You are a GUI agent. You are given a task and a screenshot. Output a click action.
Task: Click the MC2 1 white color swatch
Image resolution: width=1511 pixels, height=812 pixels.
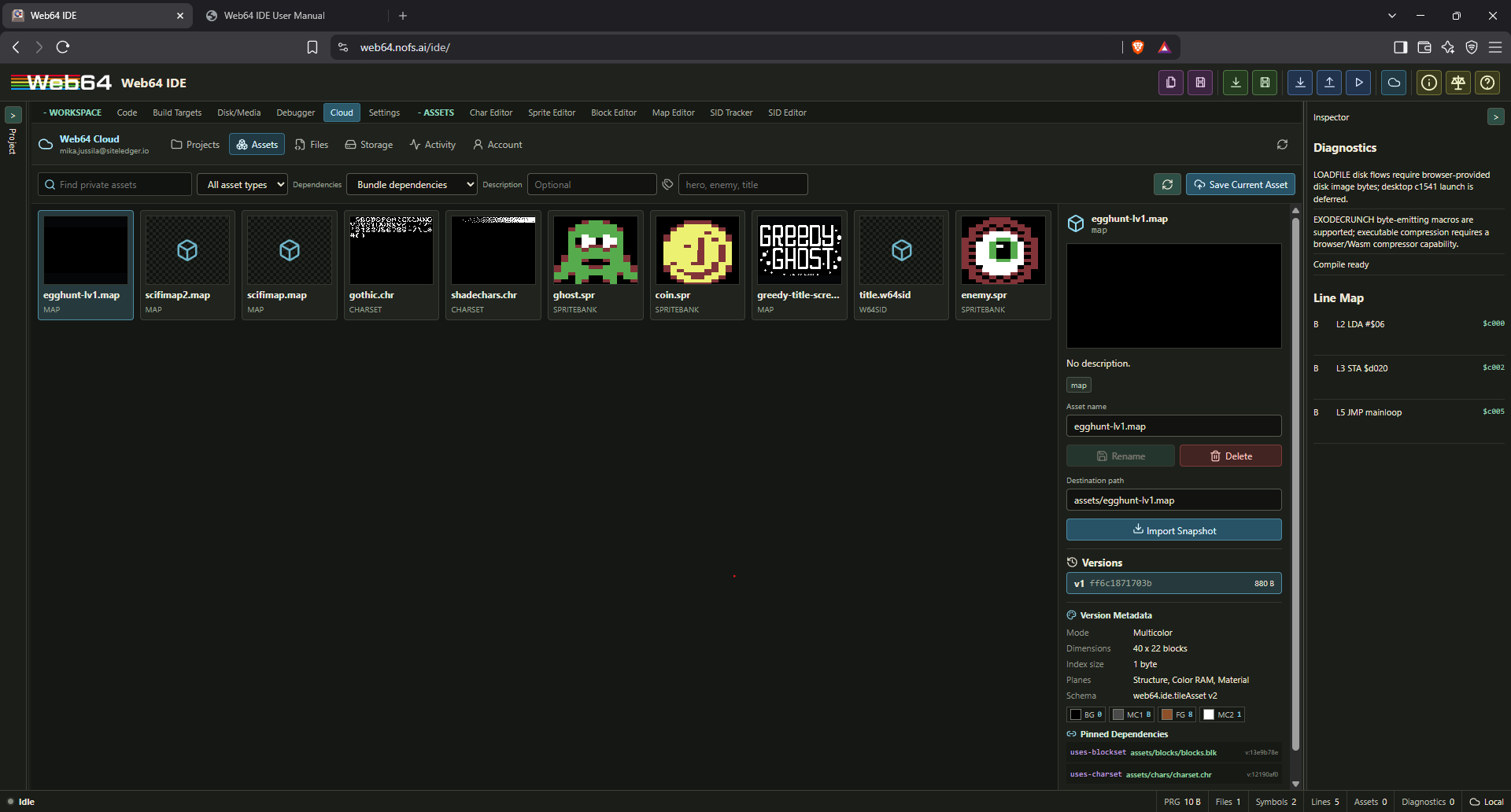(1222, 714)
